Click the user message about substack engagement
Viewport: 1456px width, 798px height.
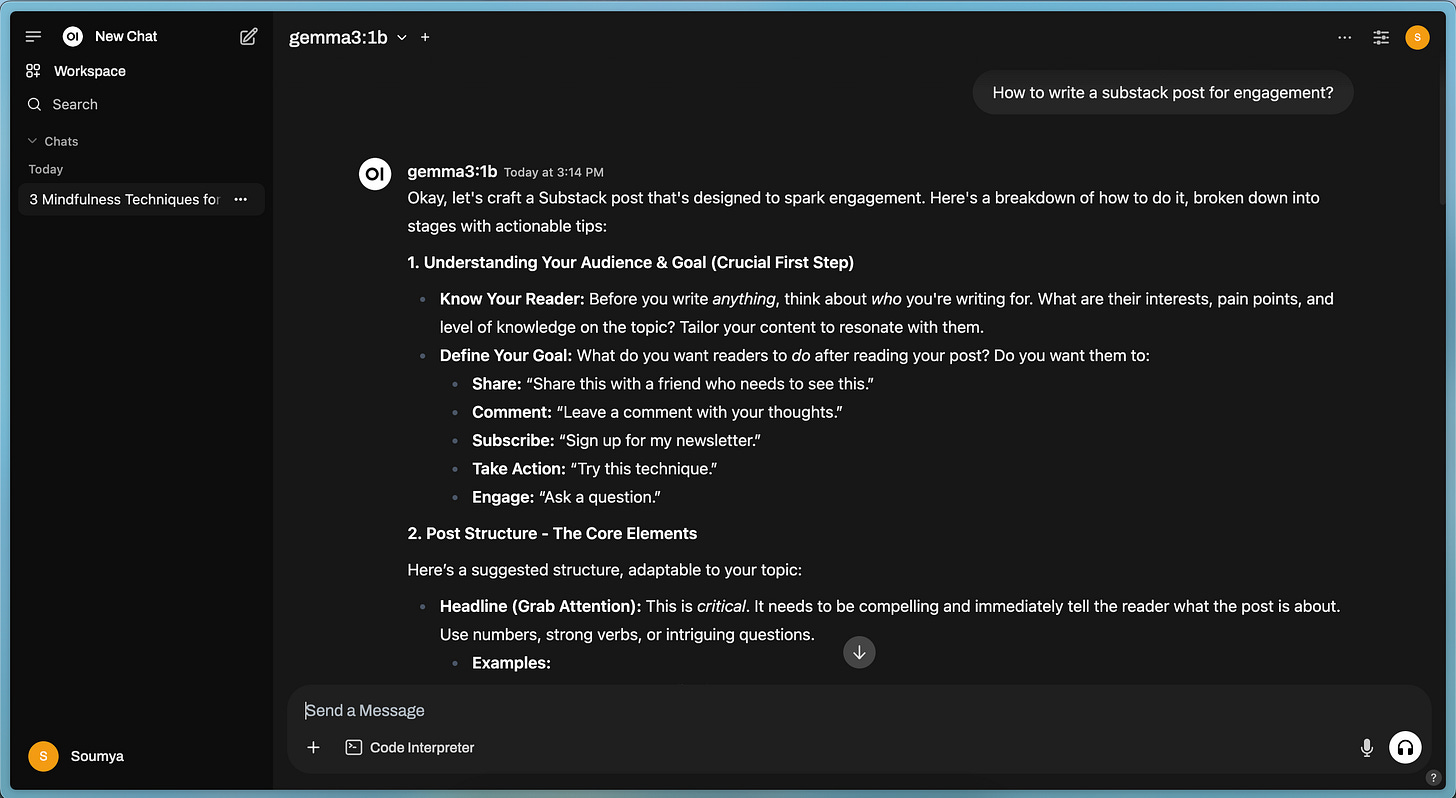pos(1163,92)
